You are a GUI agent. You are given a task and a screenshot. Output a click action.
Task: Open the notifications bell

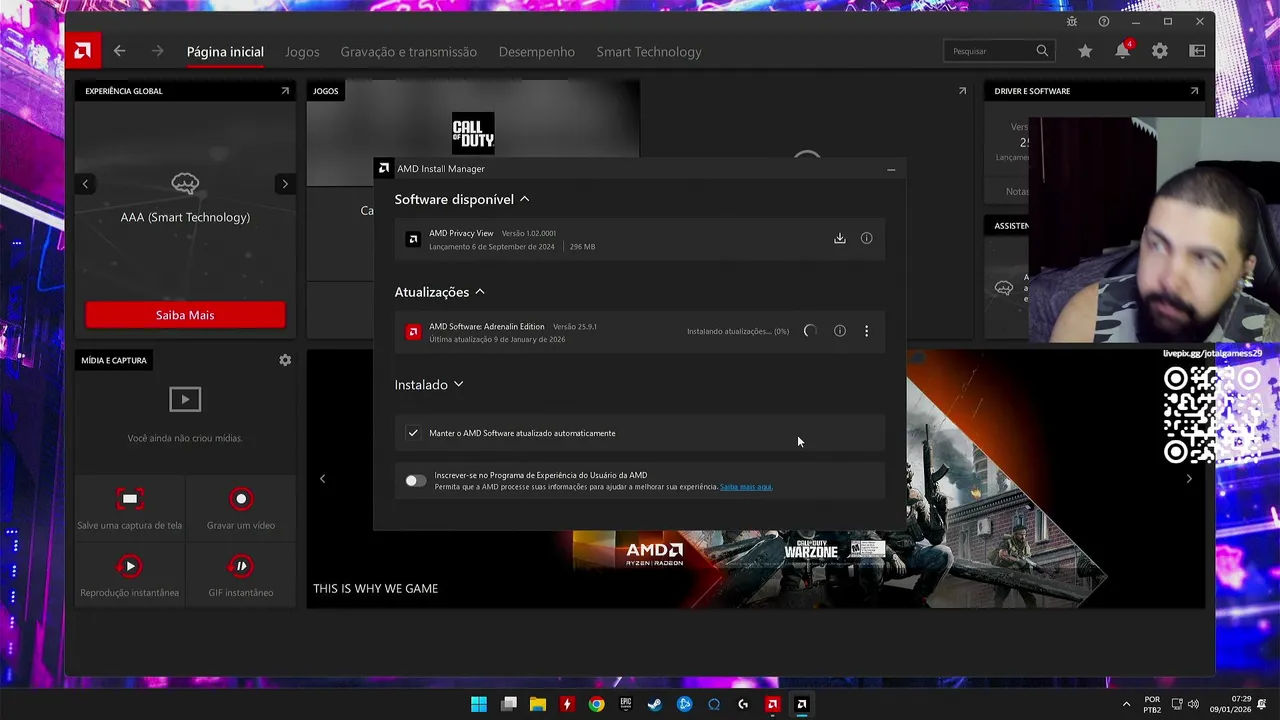click(x=1123, y=51)
